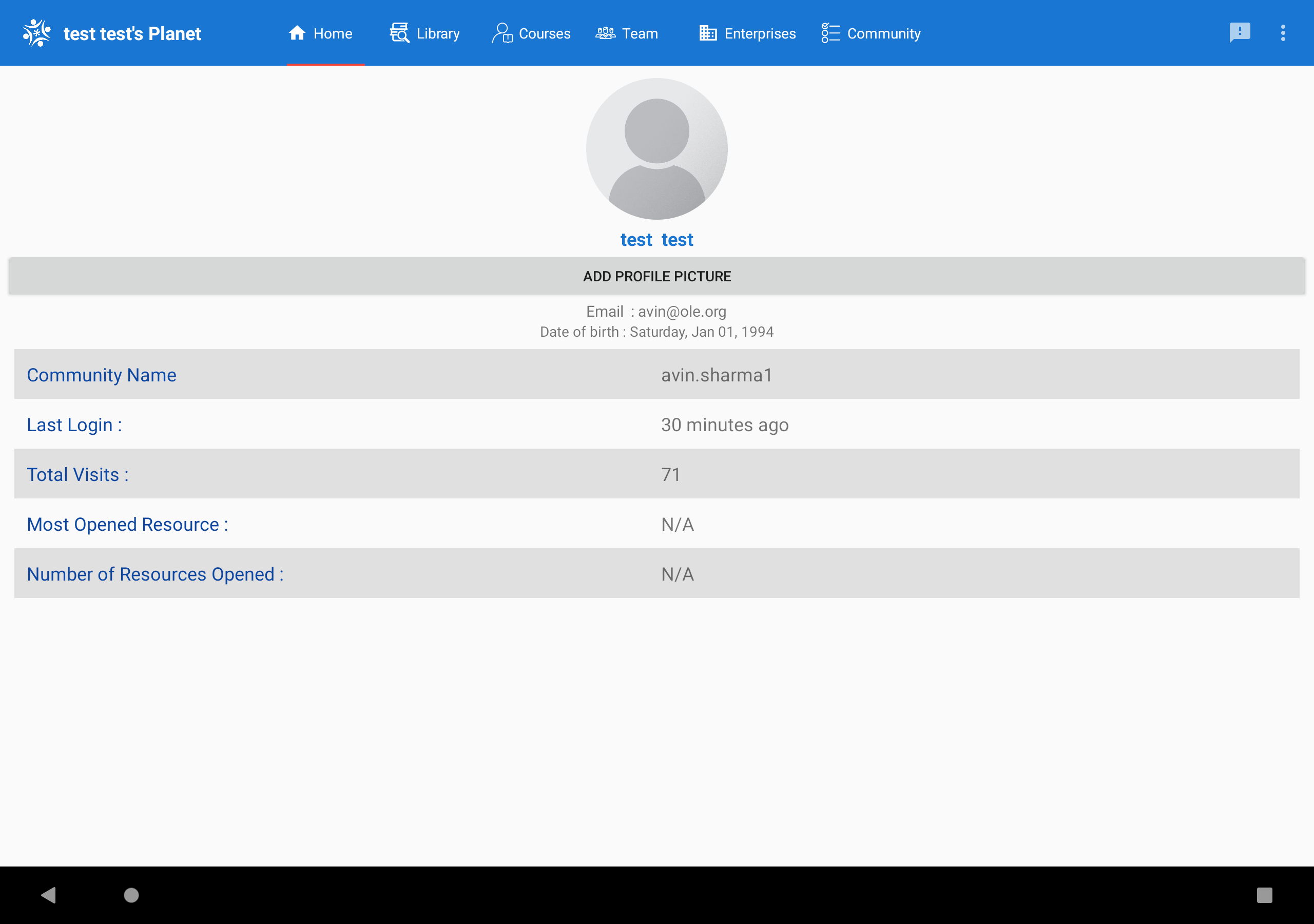Open the test test profile link
1314x924 pixels.
(656, 239)
